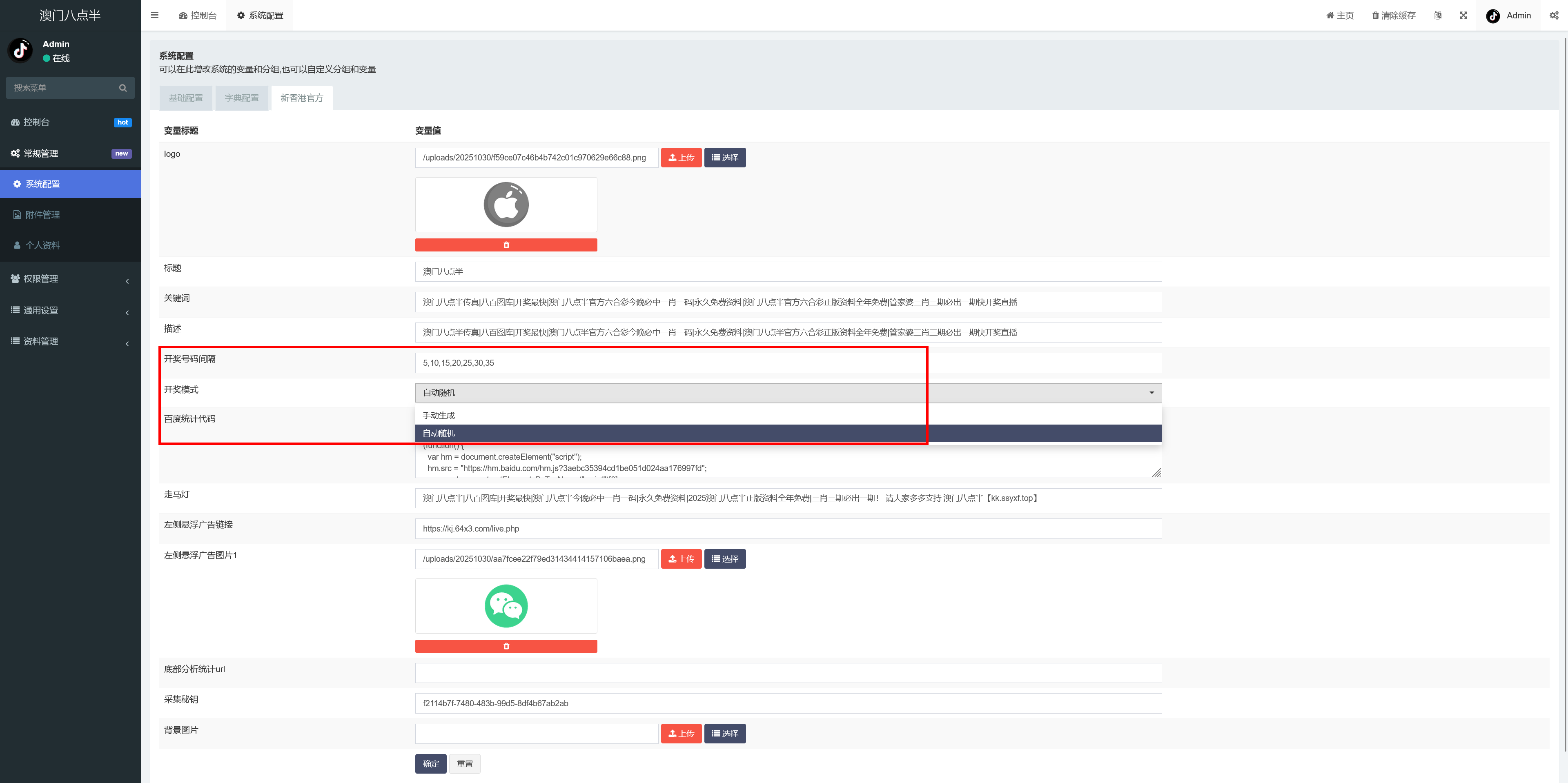Open the settings cogs icon at top right

pyautogui.click(x=1554, y=15)
